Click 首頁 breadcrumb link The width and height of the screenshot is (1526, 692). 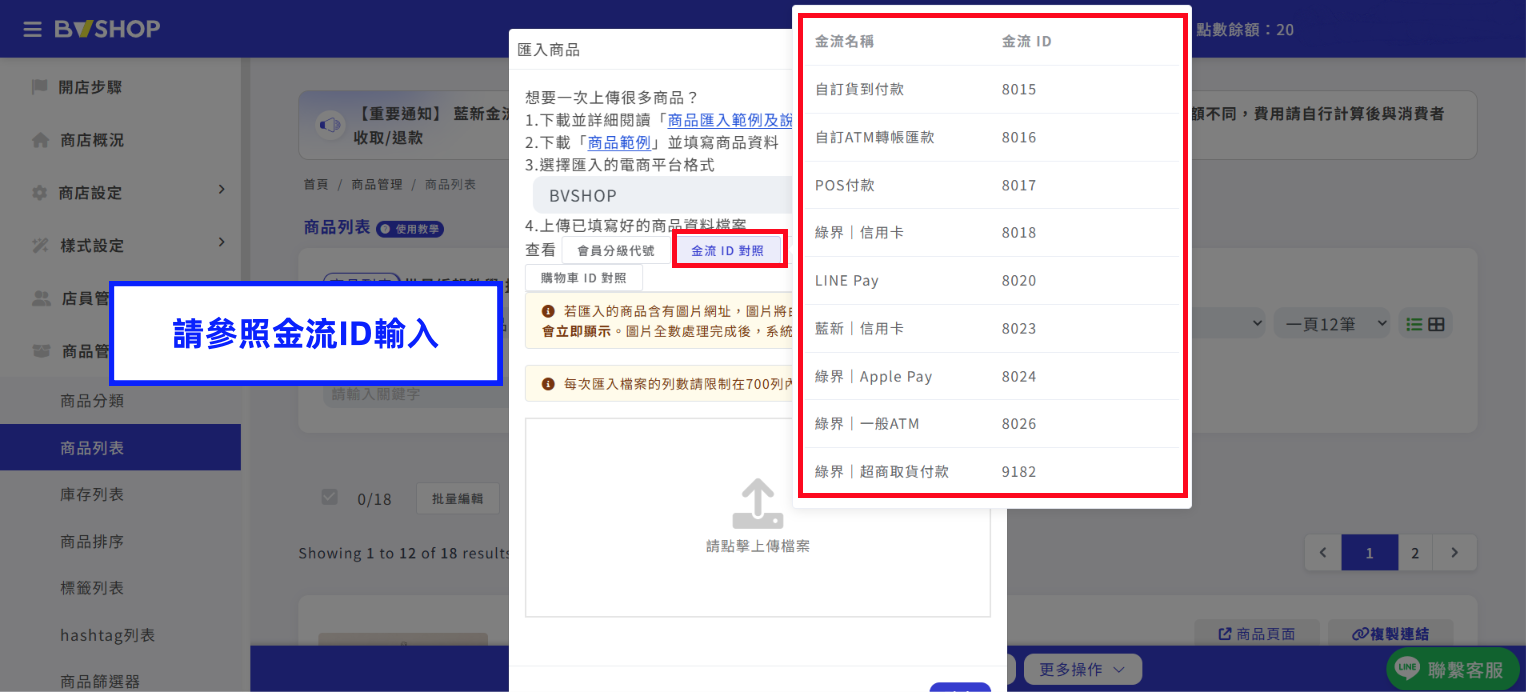(316, 185)
